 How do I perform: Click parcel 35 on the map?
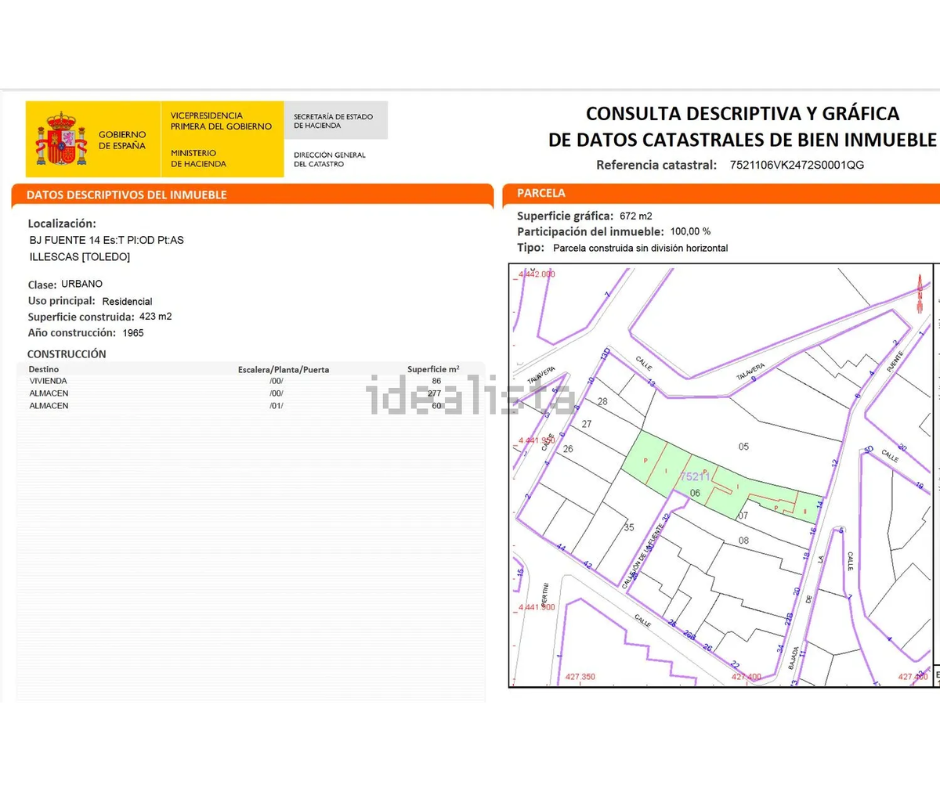(x=628, y=527)
